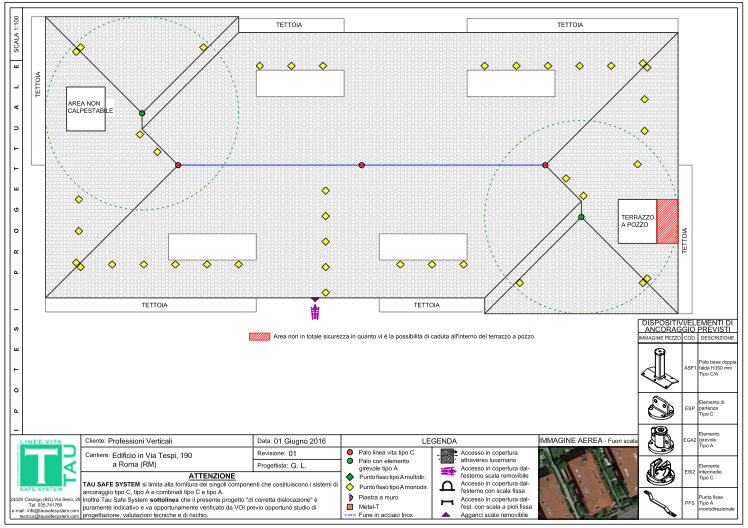Click the green swivel post near 'TERRAZZO A POZZO'
748x528 pixels.
click(x=581, y=217)
